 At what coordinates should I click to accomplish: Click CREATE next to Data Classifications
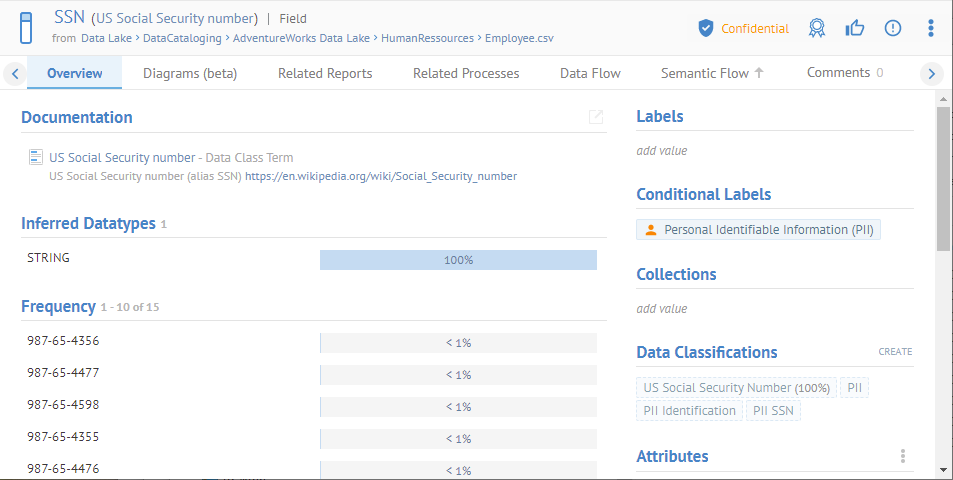(x=895, y=352)
